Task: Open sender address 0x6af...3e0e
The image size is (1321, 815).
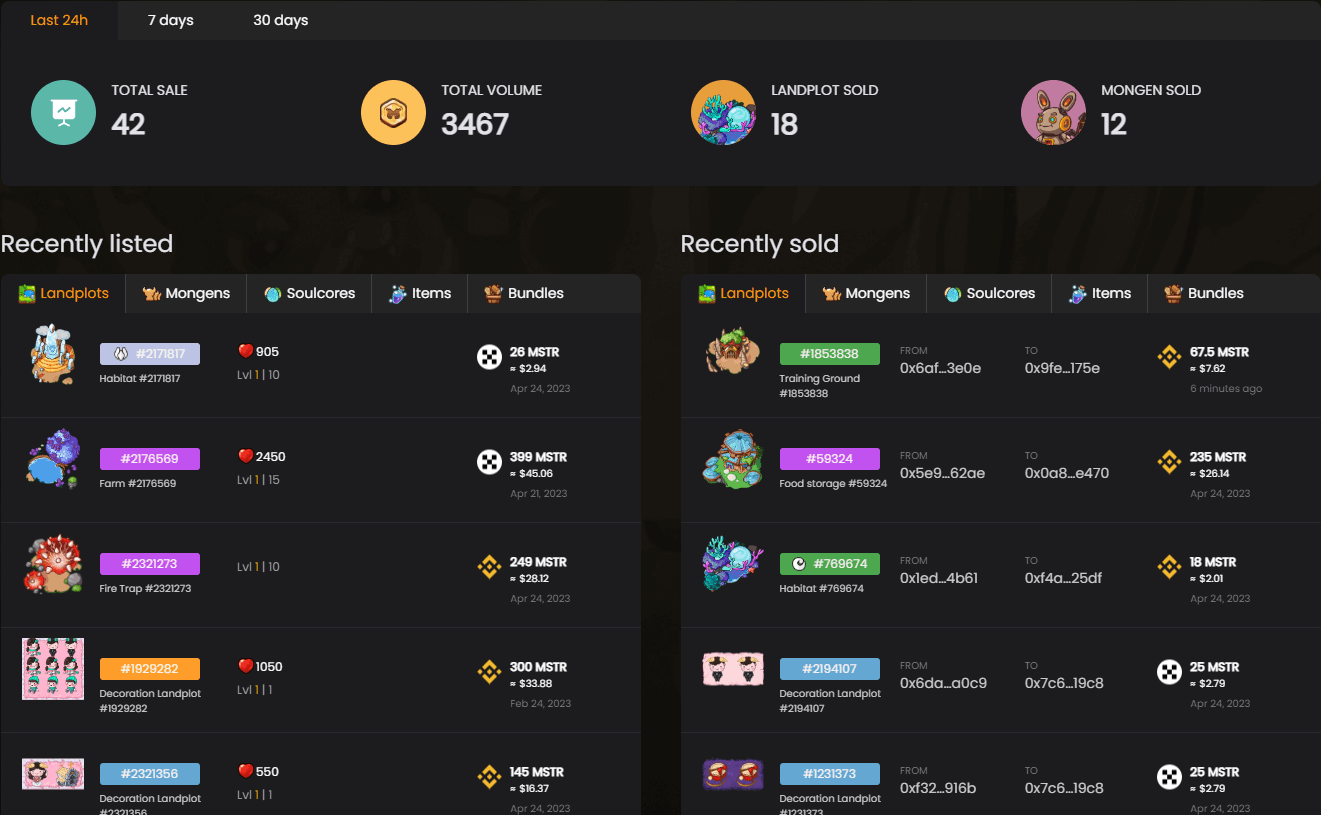Action: (x=940, y=368)
